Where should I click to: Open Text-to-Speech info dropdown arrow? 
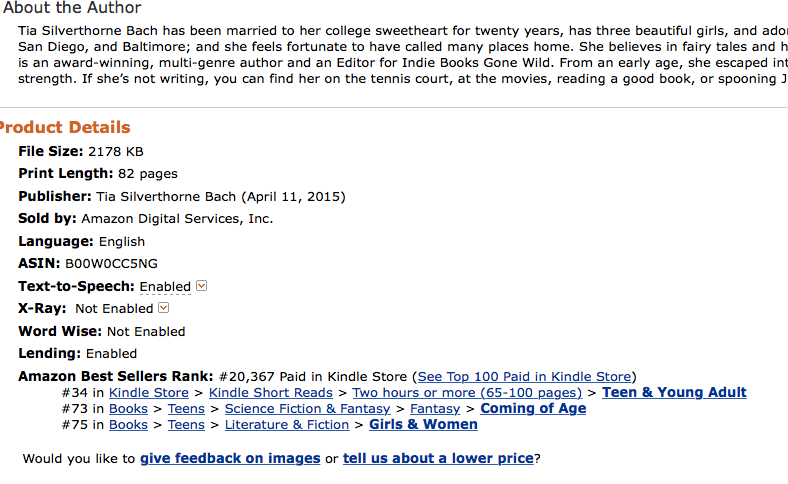201,286
